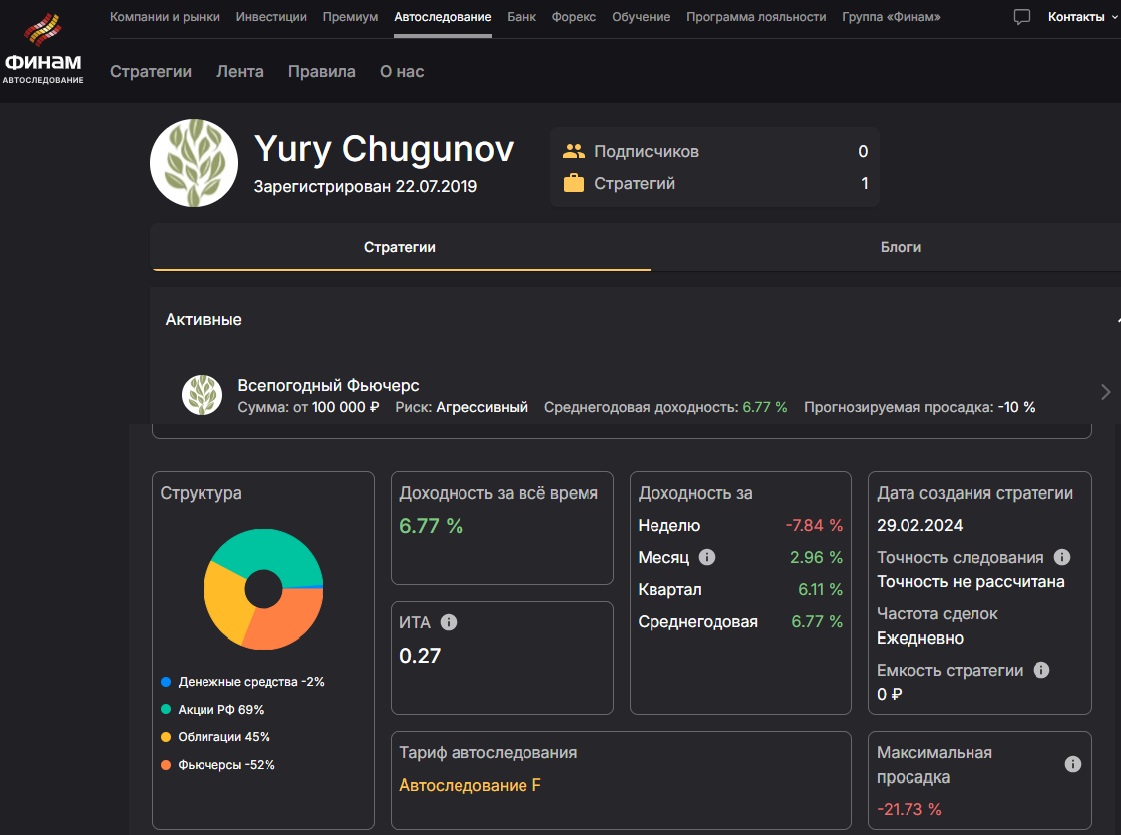
Task: Click the quarterly return 6.11 %
Action: [821, 590]
